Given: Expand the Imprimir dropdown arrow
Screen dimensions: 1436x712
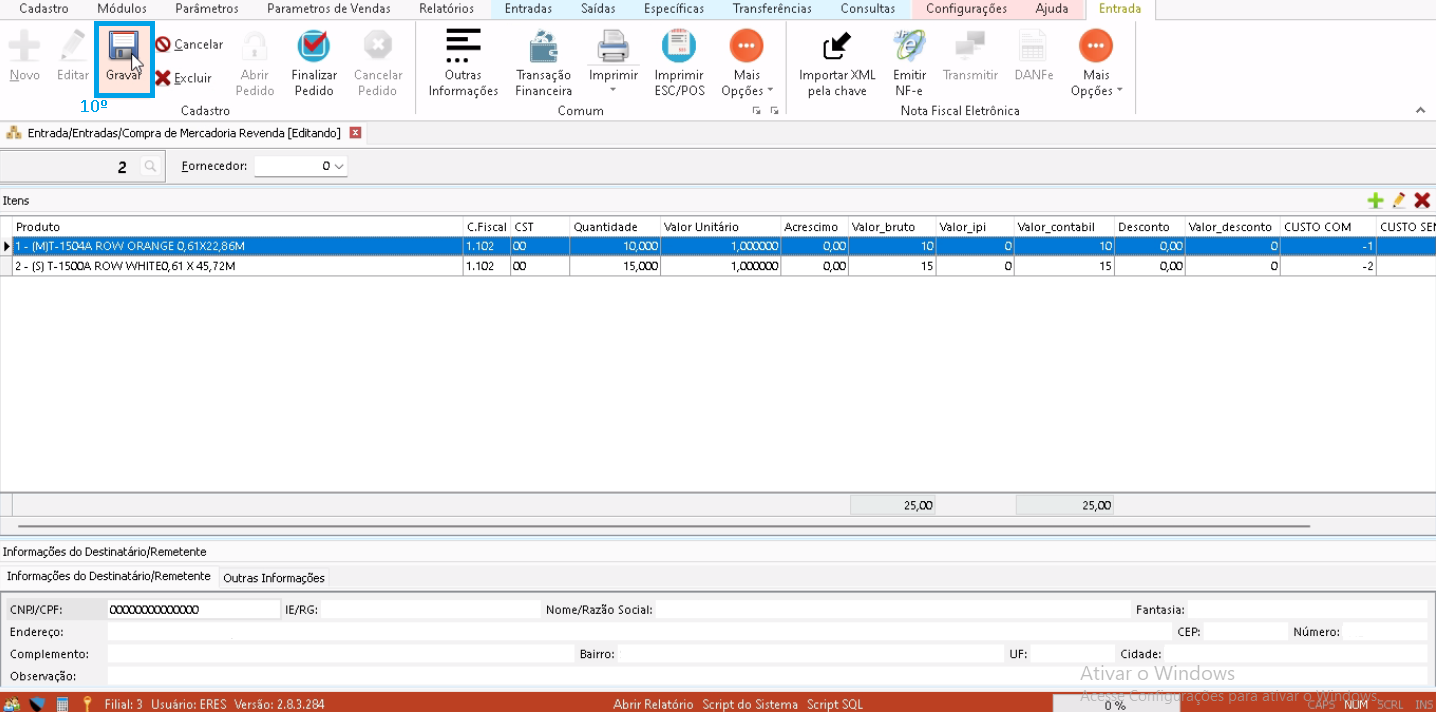Looking at the screenshot, I should (x=613, y=91).
